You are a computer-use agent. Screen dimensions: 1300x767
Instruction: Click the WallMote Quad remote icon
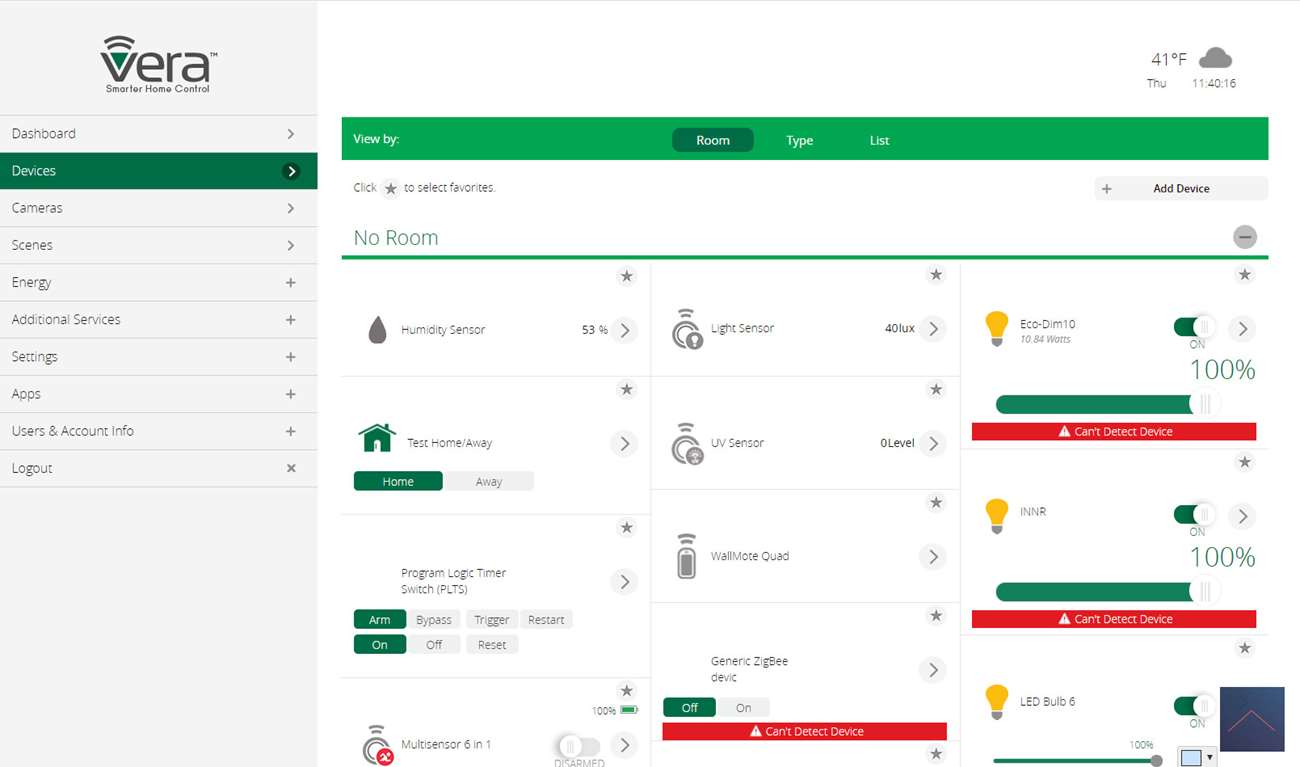pyautogui.click(x=686, y=556)
